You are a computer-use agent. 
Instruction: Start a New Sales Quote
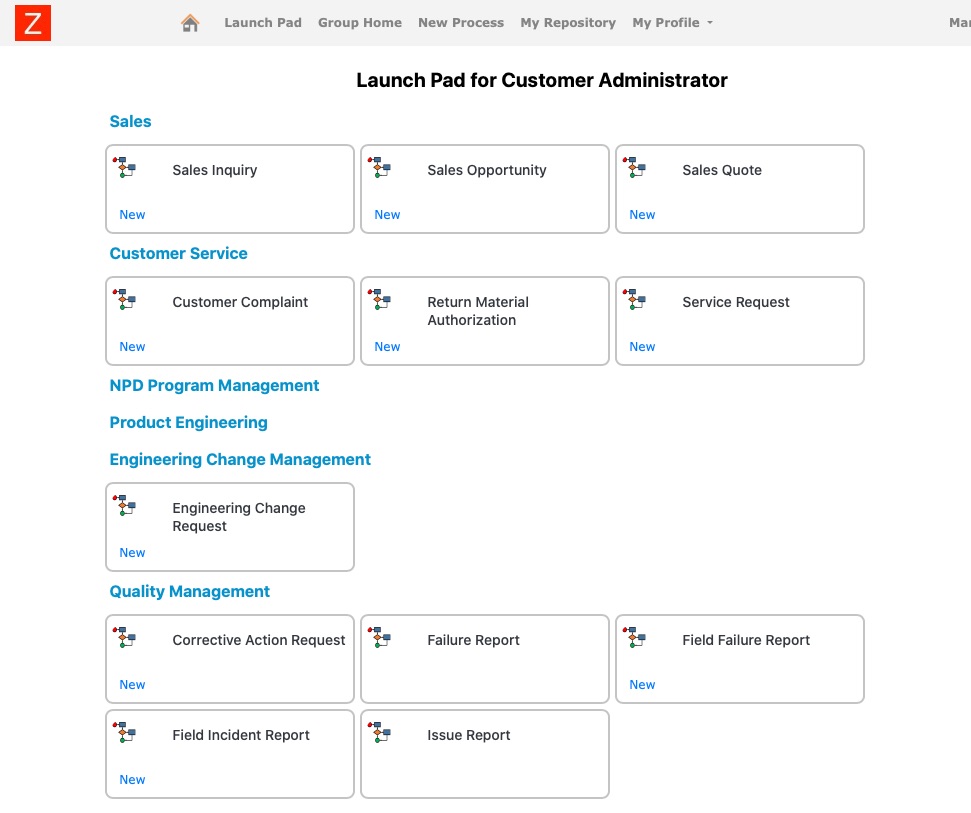coord(642,215)
